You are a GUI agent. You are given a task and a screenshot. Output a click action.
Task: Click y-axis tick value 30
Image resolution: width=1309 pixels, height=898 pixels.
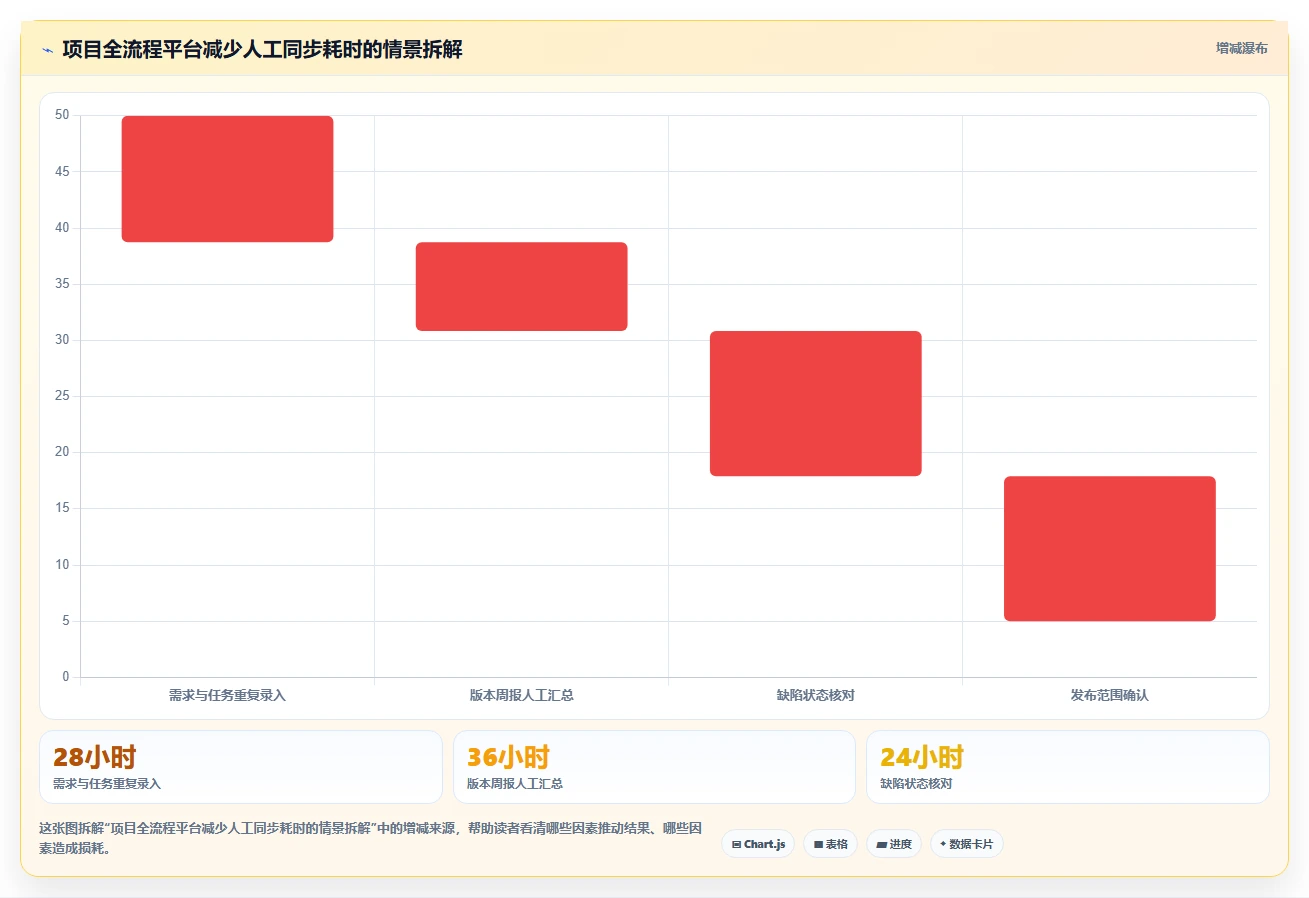click(x=63, y=340)
